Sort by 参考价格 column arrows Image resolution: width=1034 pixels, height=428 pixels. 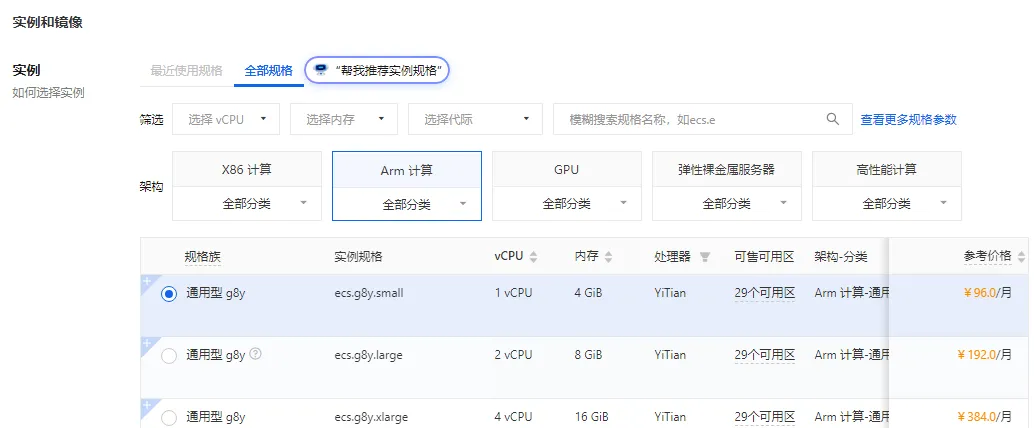tap(1021, 257)
